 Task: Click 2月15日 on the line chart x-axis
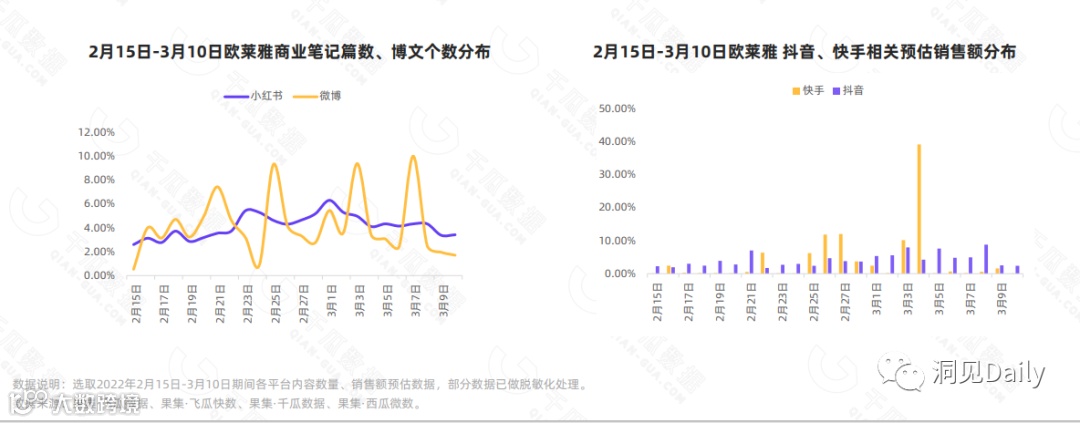point(136,302)
